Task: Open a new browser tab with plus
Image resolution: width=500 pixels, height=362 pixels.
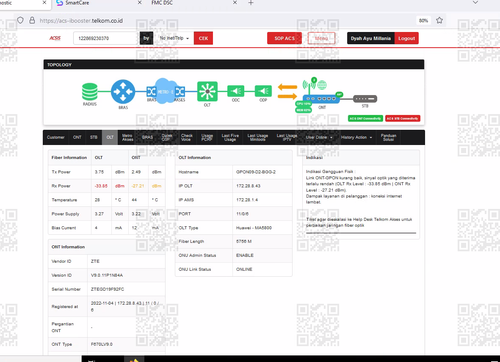Action: tap(251, 3)
